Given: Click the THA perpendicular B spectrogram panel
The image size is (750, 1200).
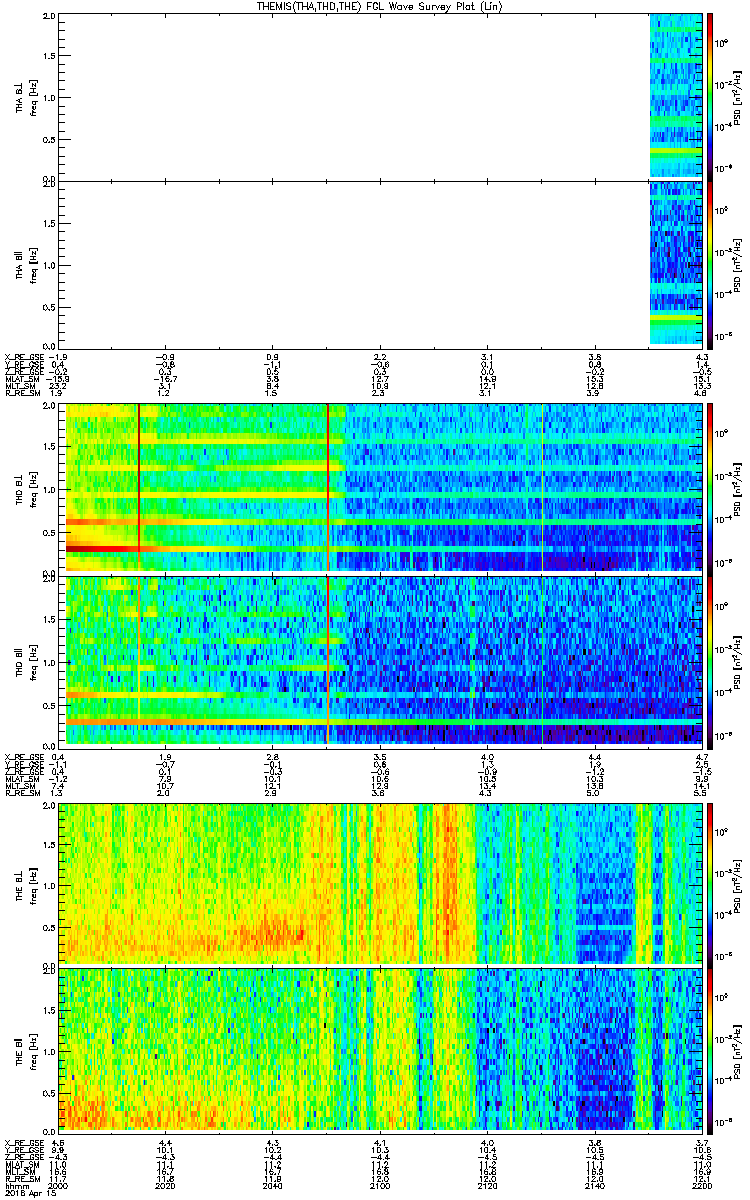Looking at the screenshot, I should pyautogui.click(x=381, y=97).
